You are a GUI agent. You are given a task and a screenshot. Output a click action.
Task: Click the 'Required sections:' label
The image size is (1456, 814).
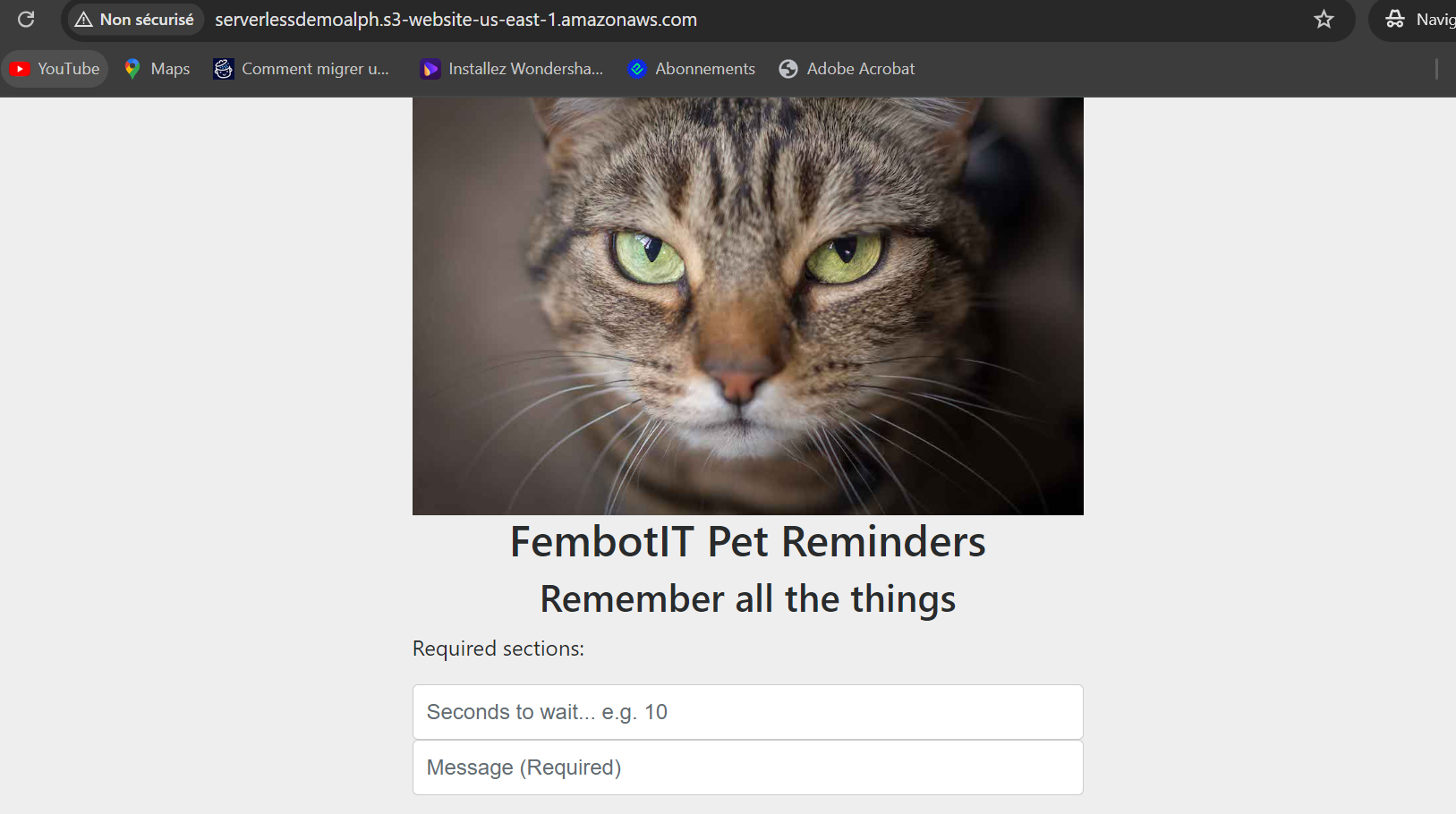(498, 649)
